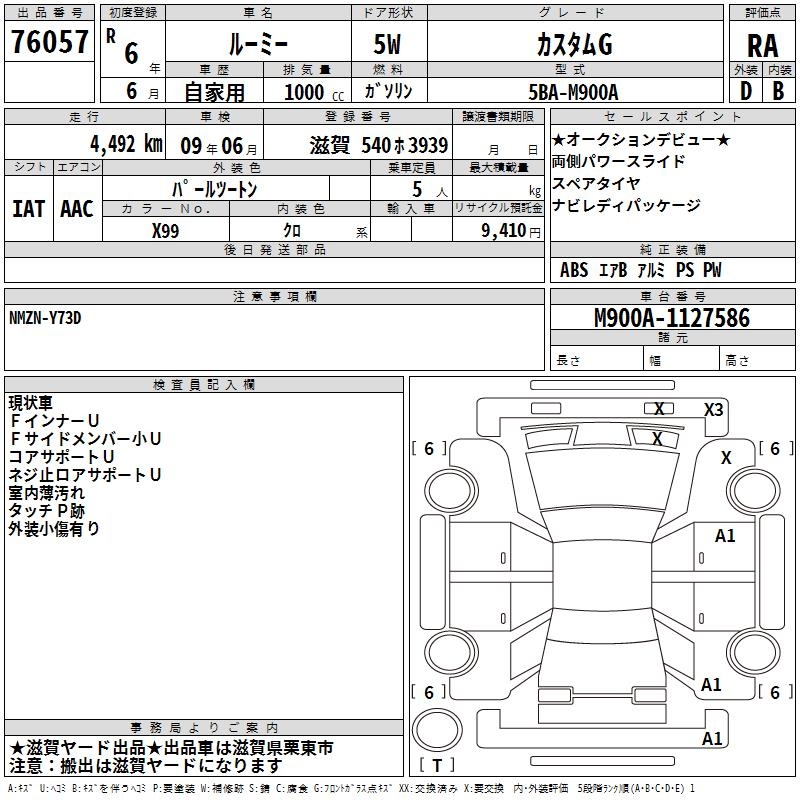Click mileage 4,492 km
The image size is (800, 800).
(x=126, y=144)
